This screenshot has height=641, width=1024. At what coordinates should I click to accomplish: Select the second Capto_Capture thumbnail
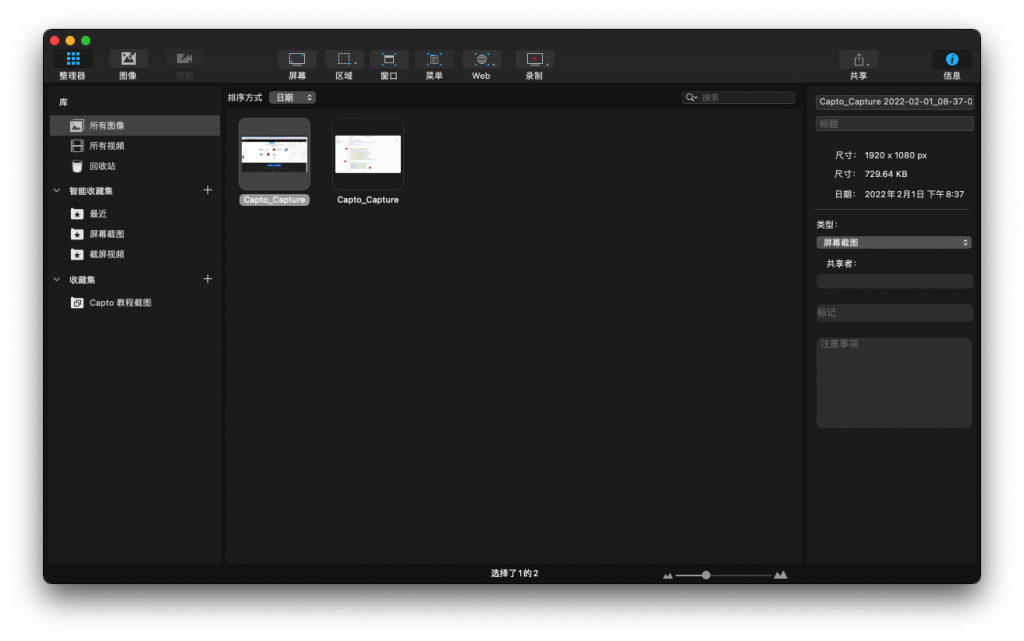pos(367,155)
